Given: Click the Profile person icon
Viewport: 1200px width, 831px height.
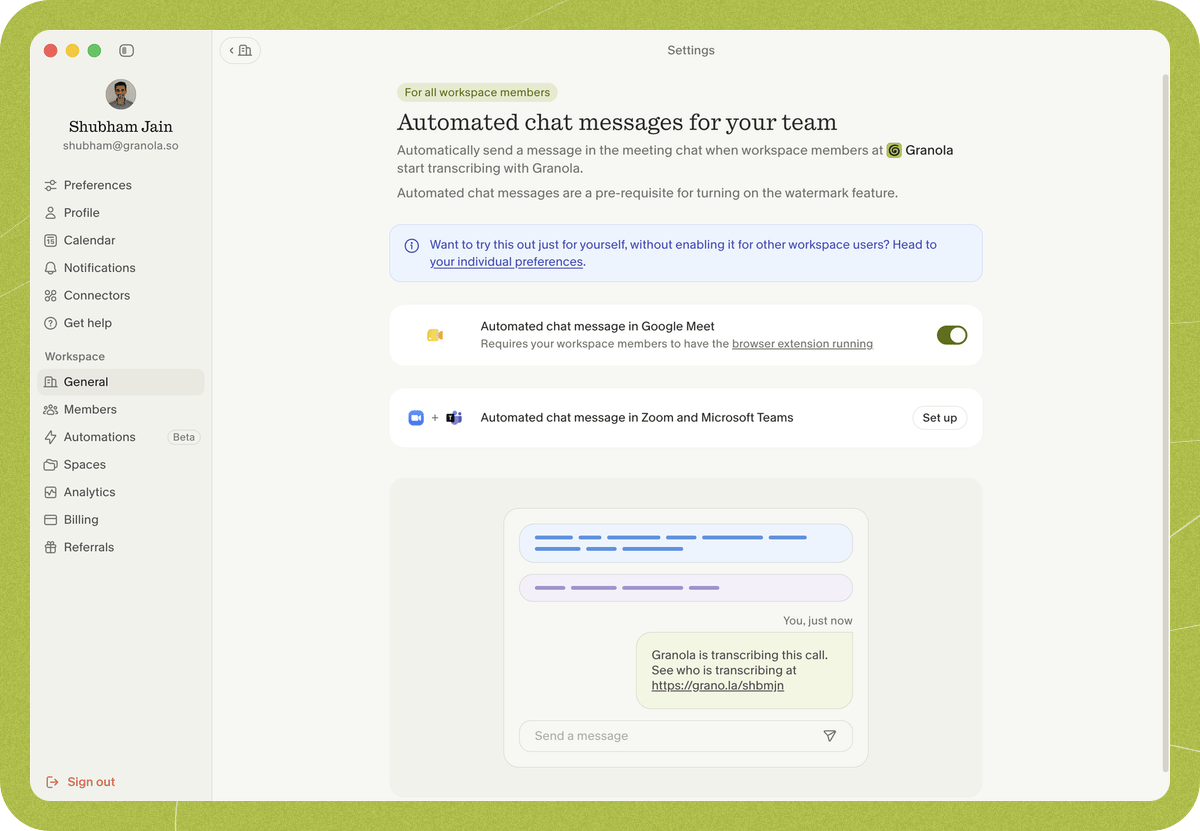Looking at the screenshot, I should pos(51,213).
